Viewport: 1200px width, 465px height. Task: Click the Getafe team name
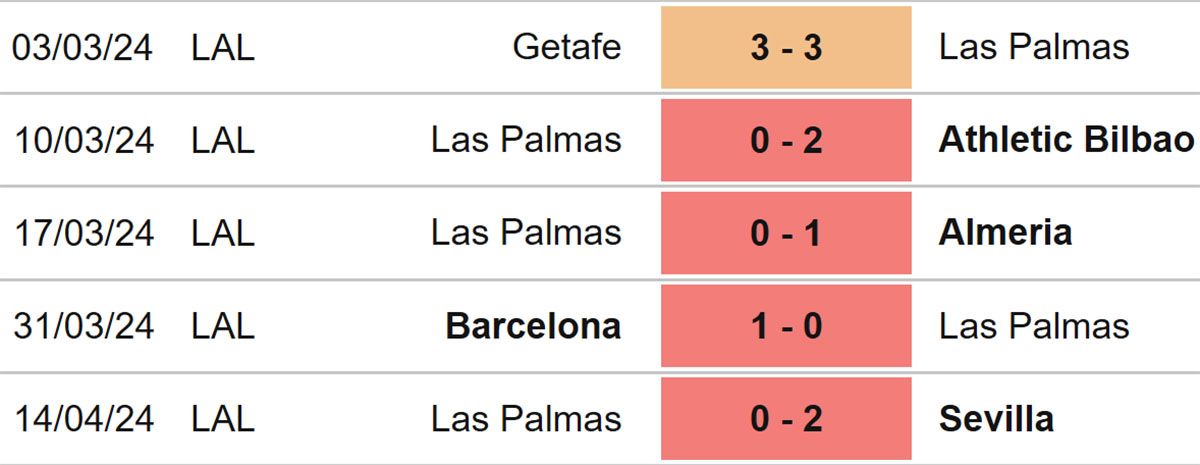pos(567,47)
